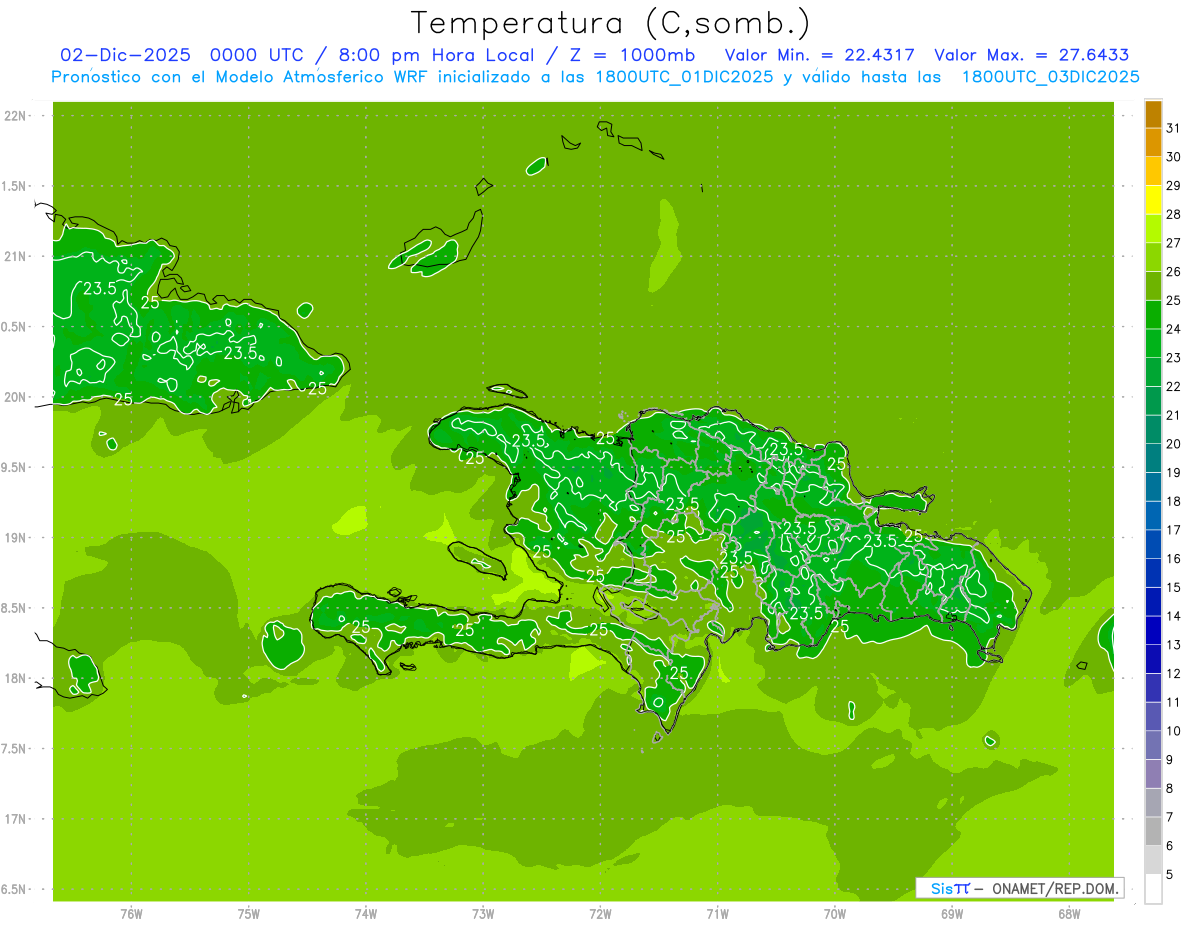Click the '70W' longitude label
The width and height of the screenshot is (1200, 927).
(835, 913)
